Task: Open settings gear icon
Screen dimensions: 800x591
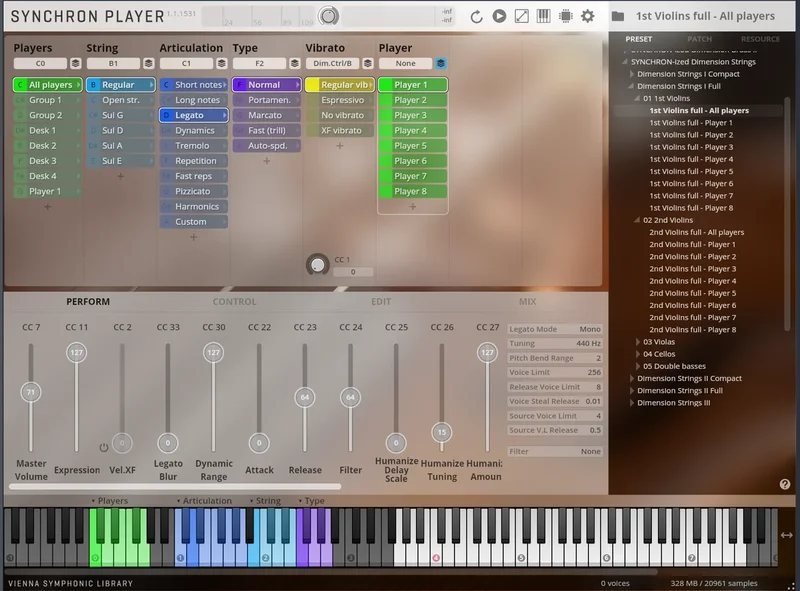Action: pyautogui.click(x=588, y=16)
